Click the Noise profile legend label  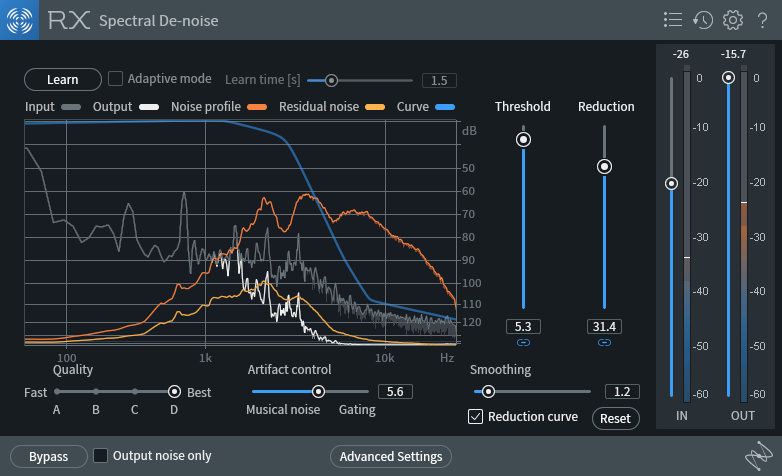point(206,107)
